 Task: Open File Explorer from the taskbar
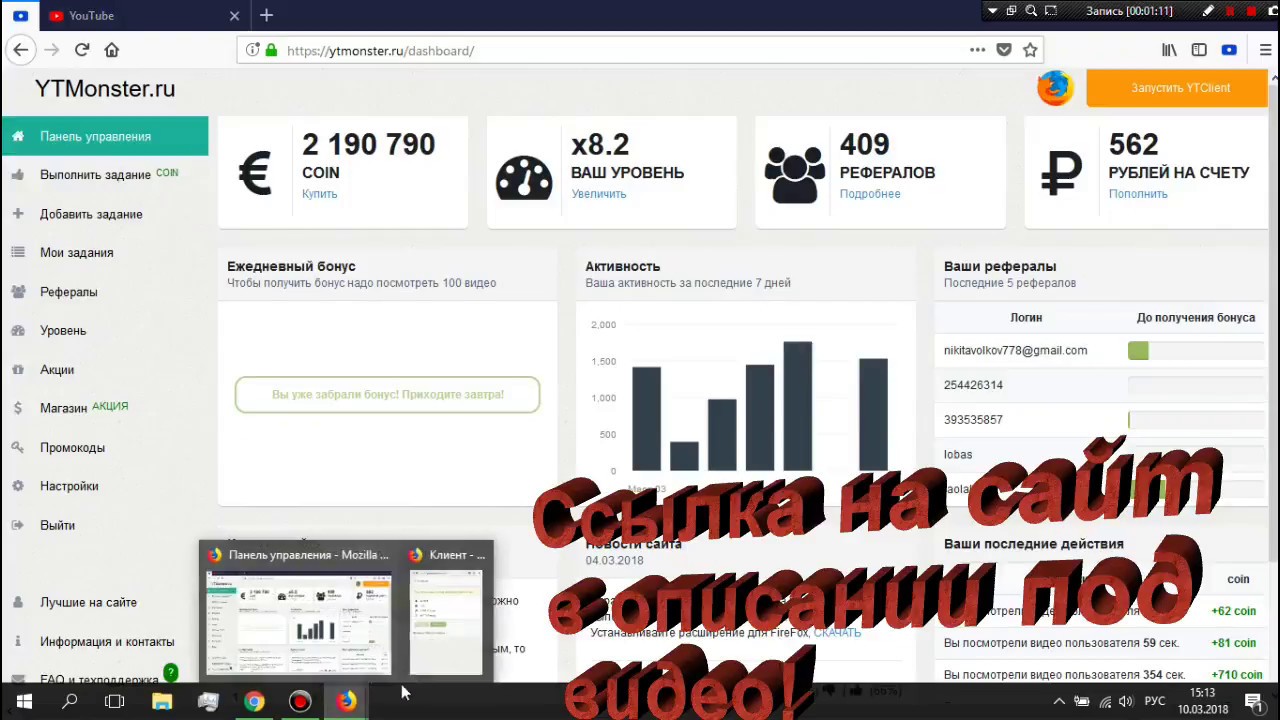(x=162, y=702)
